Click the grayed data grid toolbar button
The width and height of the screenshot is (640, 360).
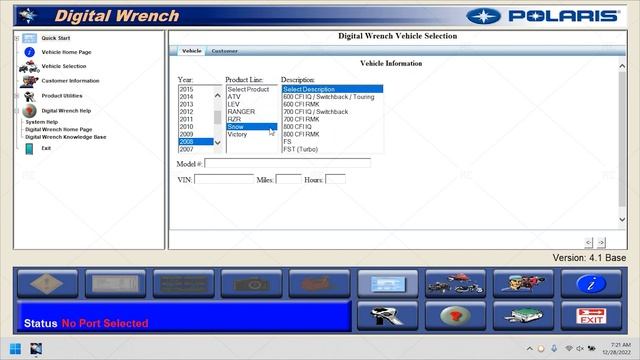tap(183, 283)
